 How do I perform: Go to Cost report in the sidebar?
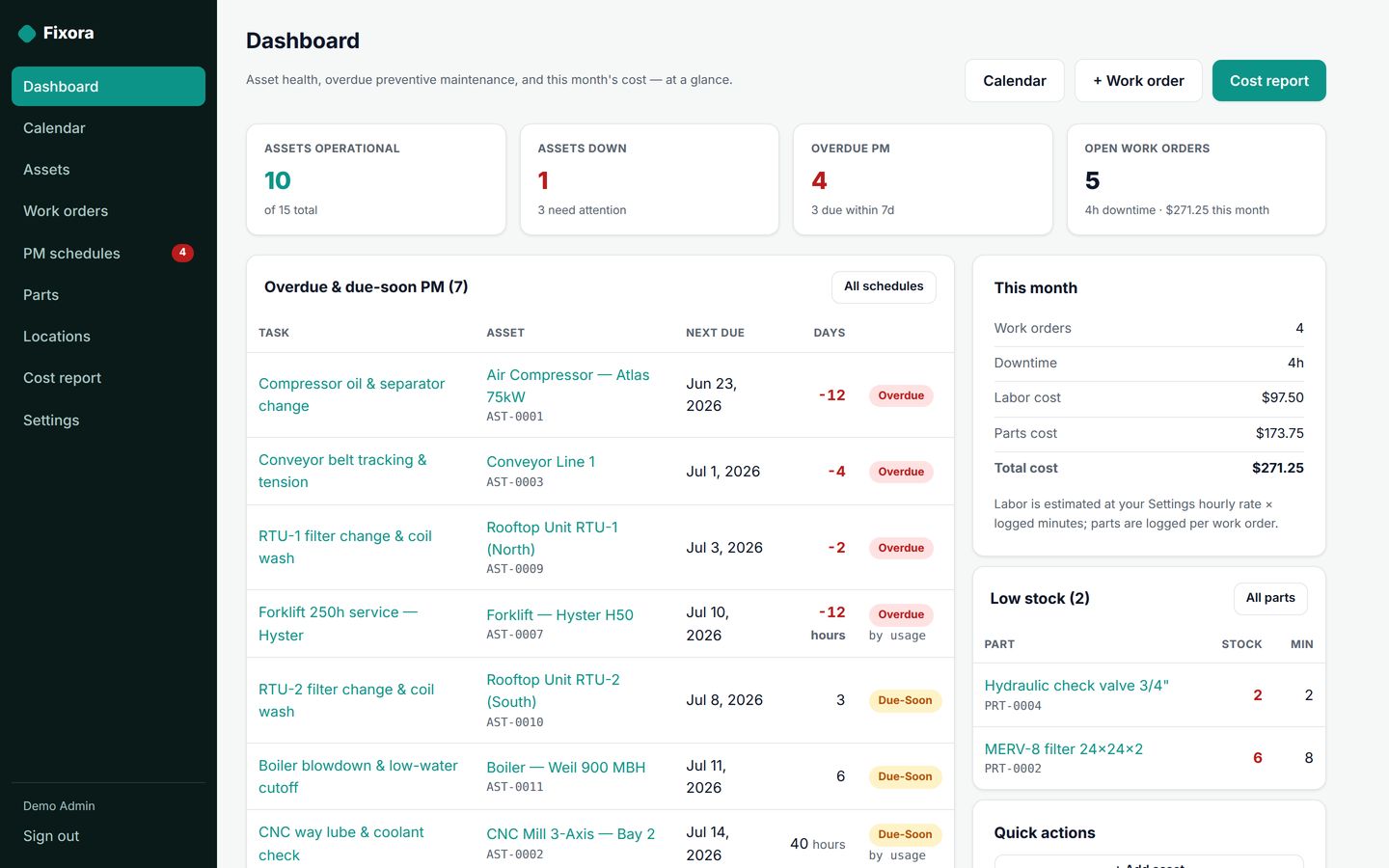click(x=108, y=377)
